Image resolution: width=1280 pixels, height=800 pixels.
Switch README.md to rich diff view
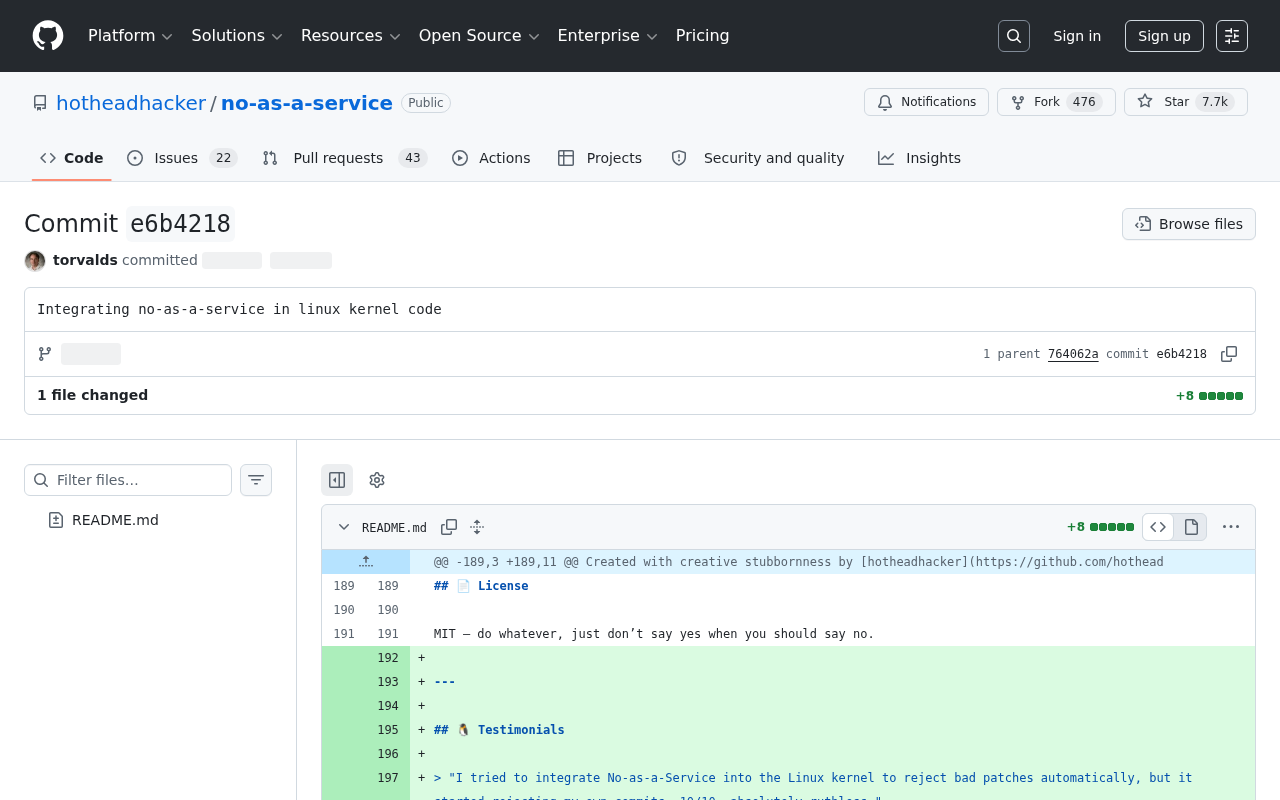[1191, 527]
